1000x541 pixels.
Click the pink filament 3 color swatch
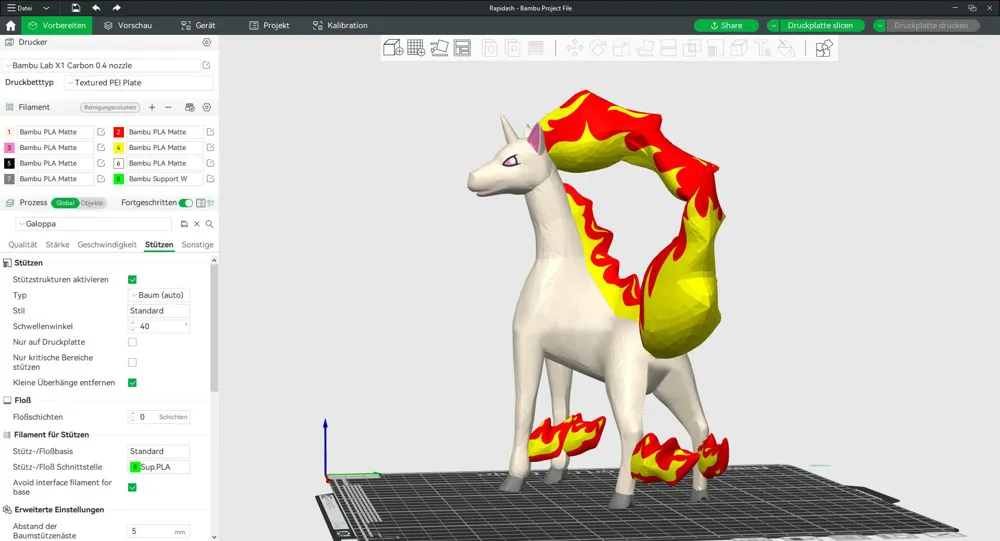pyautogui.click(x=9, y=147)
